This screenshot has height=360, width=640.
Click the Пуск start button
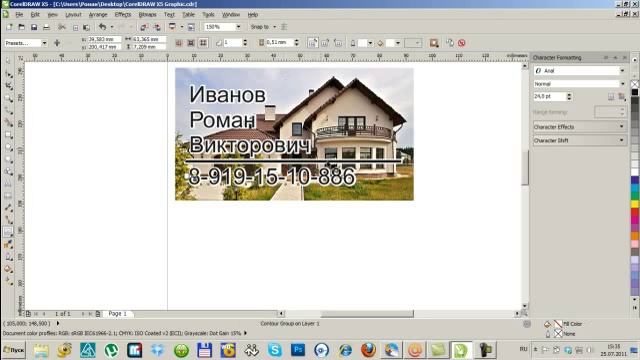pyautogui.click(x=13, y=350)
